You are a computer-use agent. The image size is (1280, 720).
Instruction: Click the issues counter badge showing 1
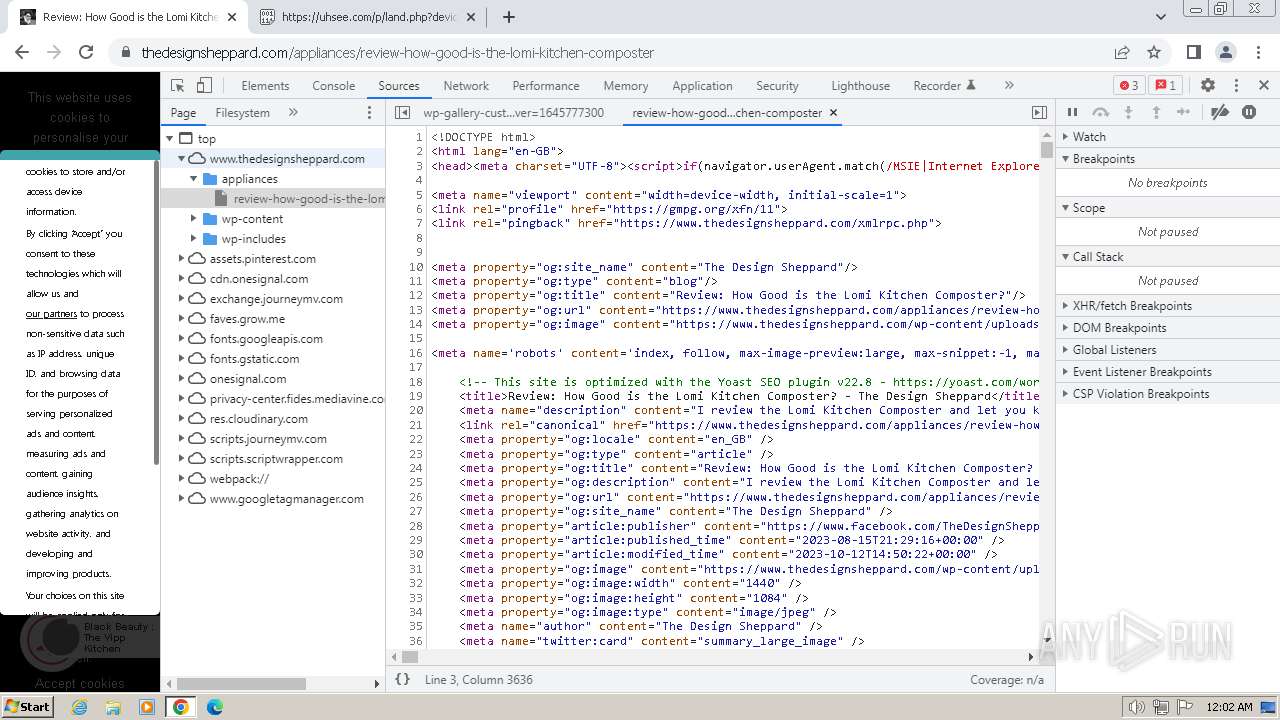pyautogui.click(x=1164, y=86)
